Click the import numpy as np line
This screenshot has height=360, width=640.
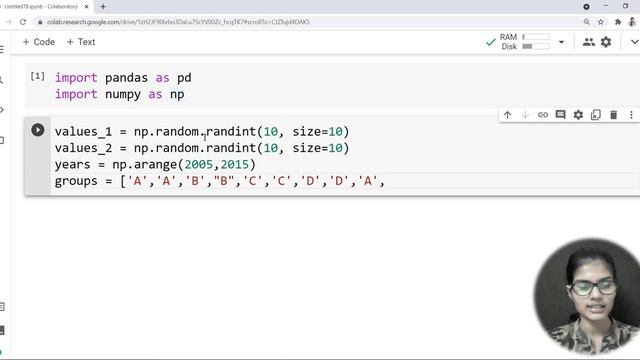pos(119,94)
